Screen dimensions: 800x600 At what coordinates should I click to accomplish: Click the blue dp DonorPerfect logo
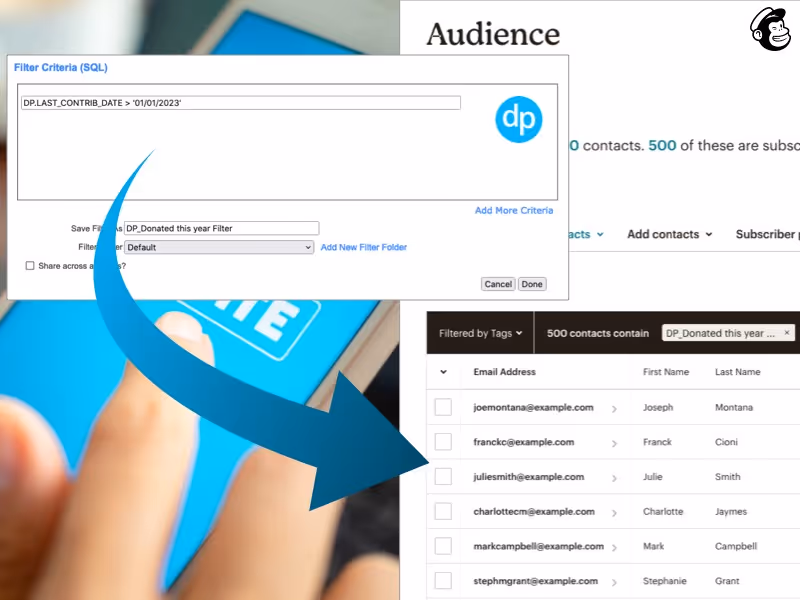518,119
